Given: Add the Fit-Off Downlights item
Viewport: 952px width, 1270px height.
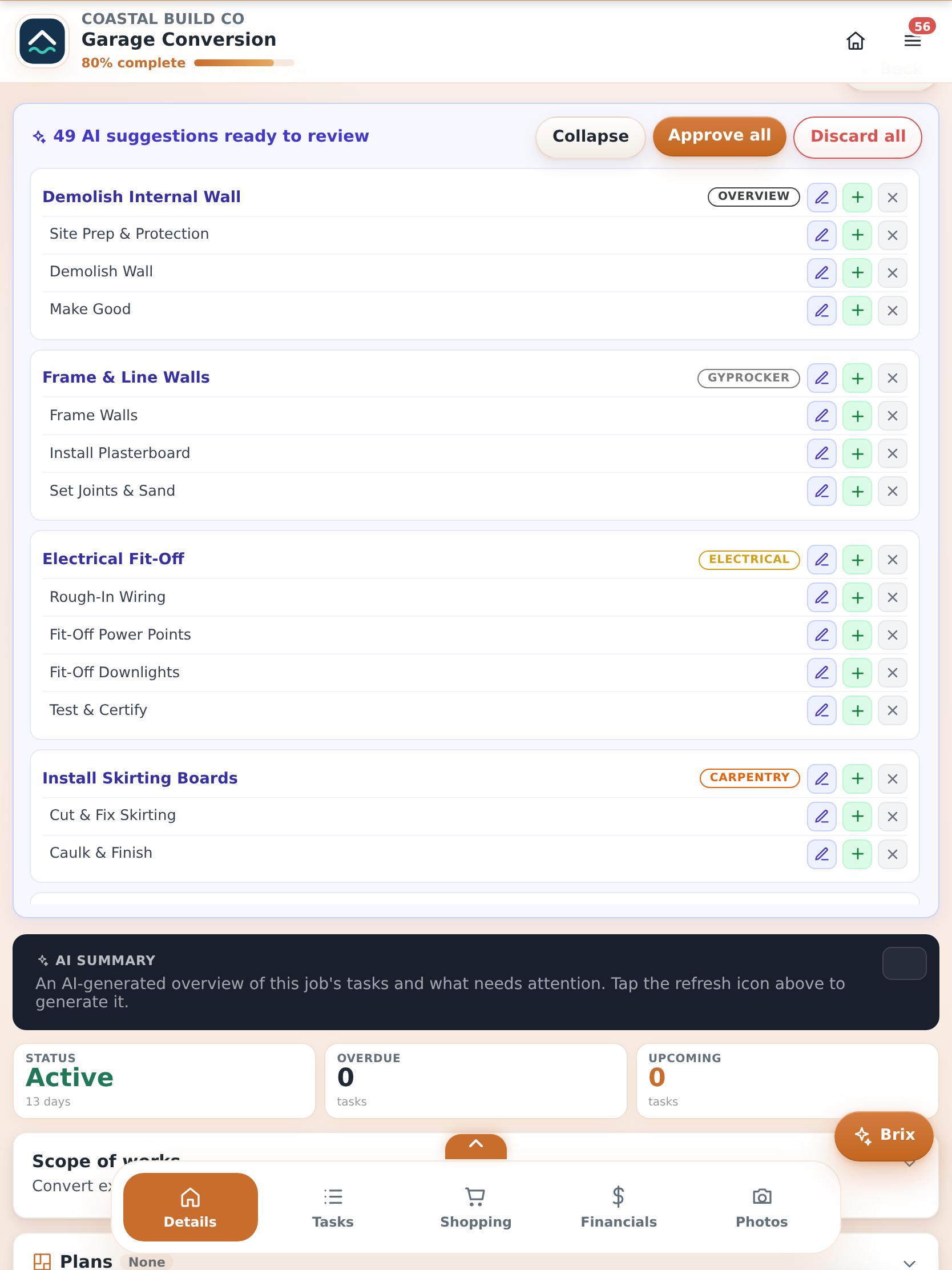Looking at the screenshot, I should [857, 673].
